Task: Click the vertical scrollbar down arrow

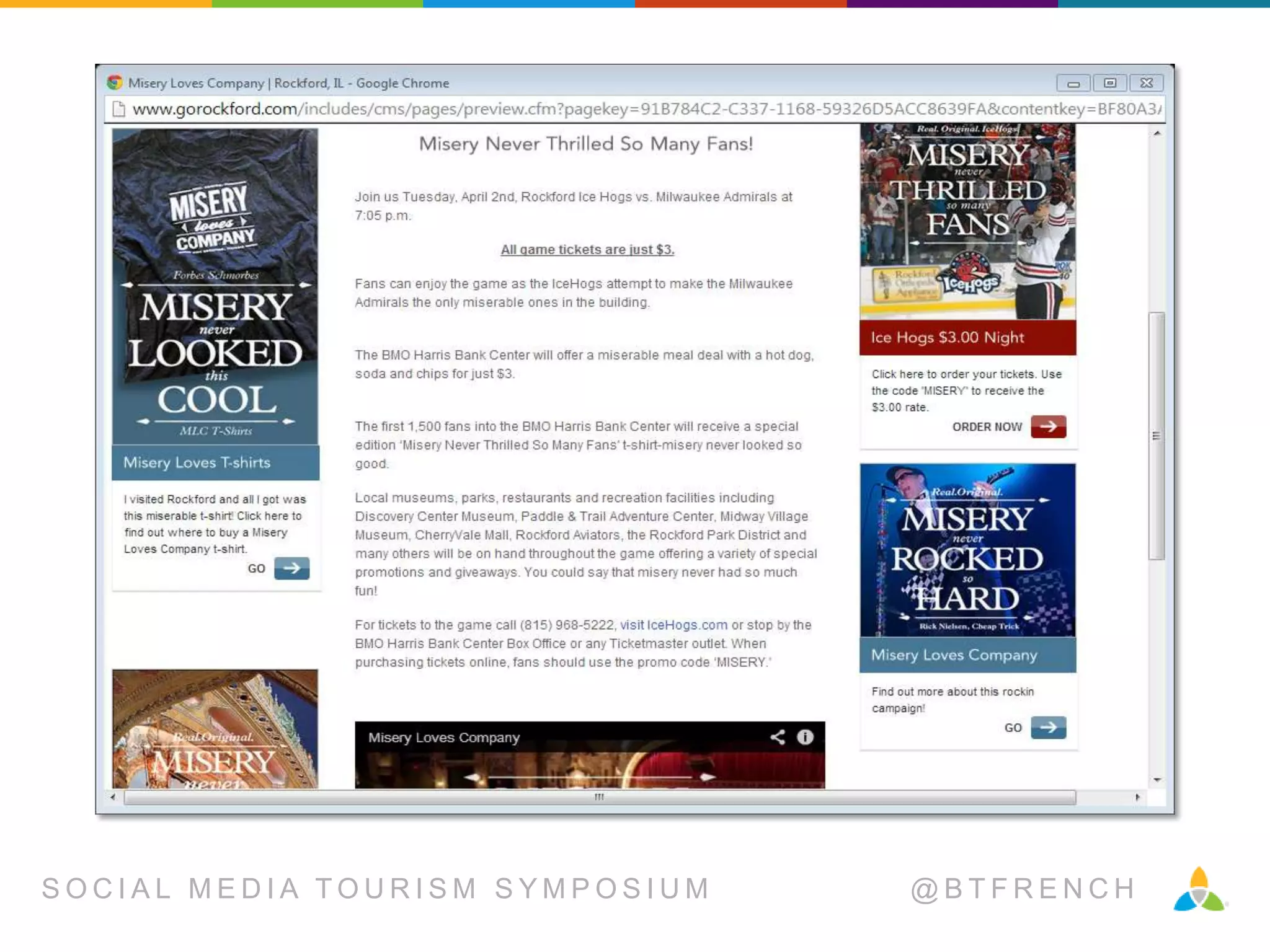Action: [1157, 780]
